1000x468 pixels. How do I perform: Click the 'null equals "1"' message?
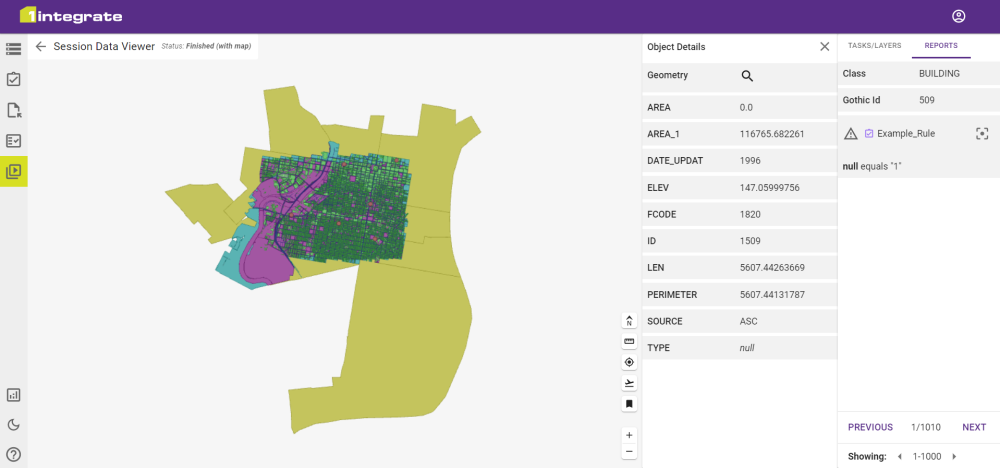pyautogui.click(x=872, y=166)
